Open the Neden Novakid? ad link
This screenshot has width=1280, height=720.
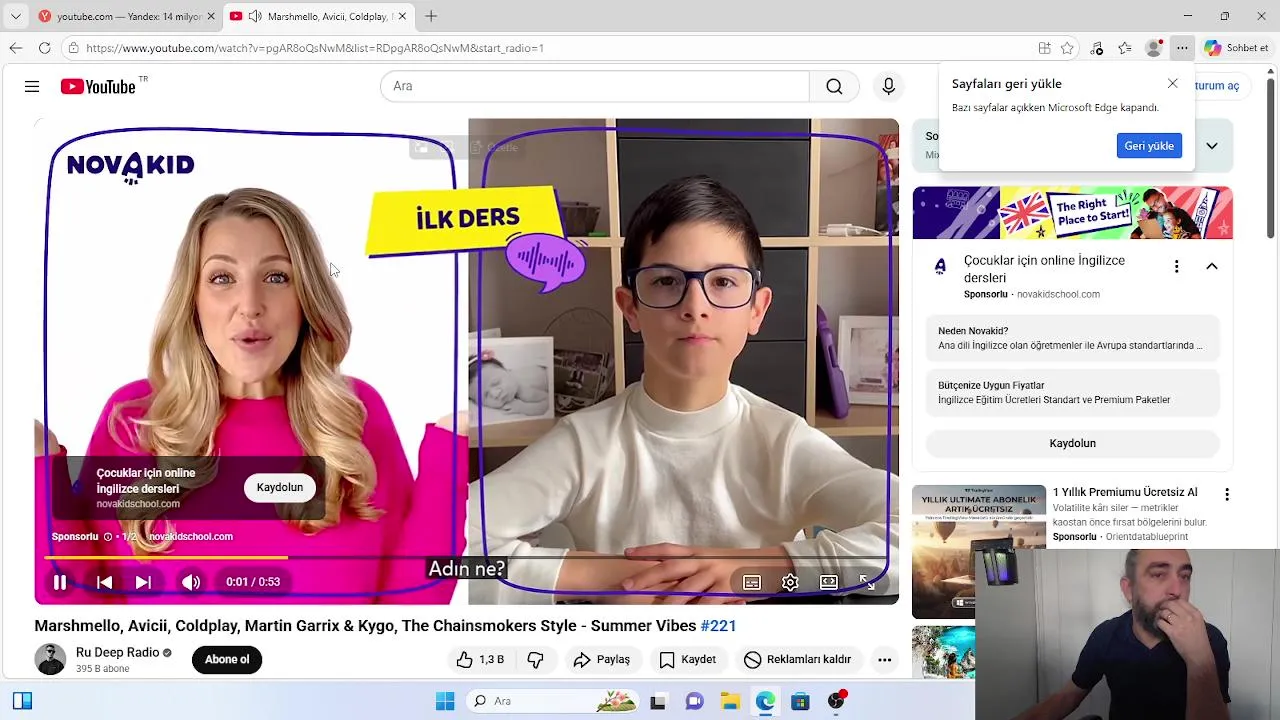point(1072,338)
